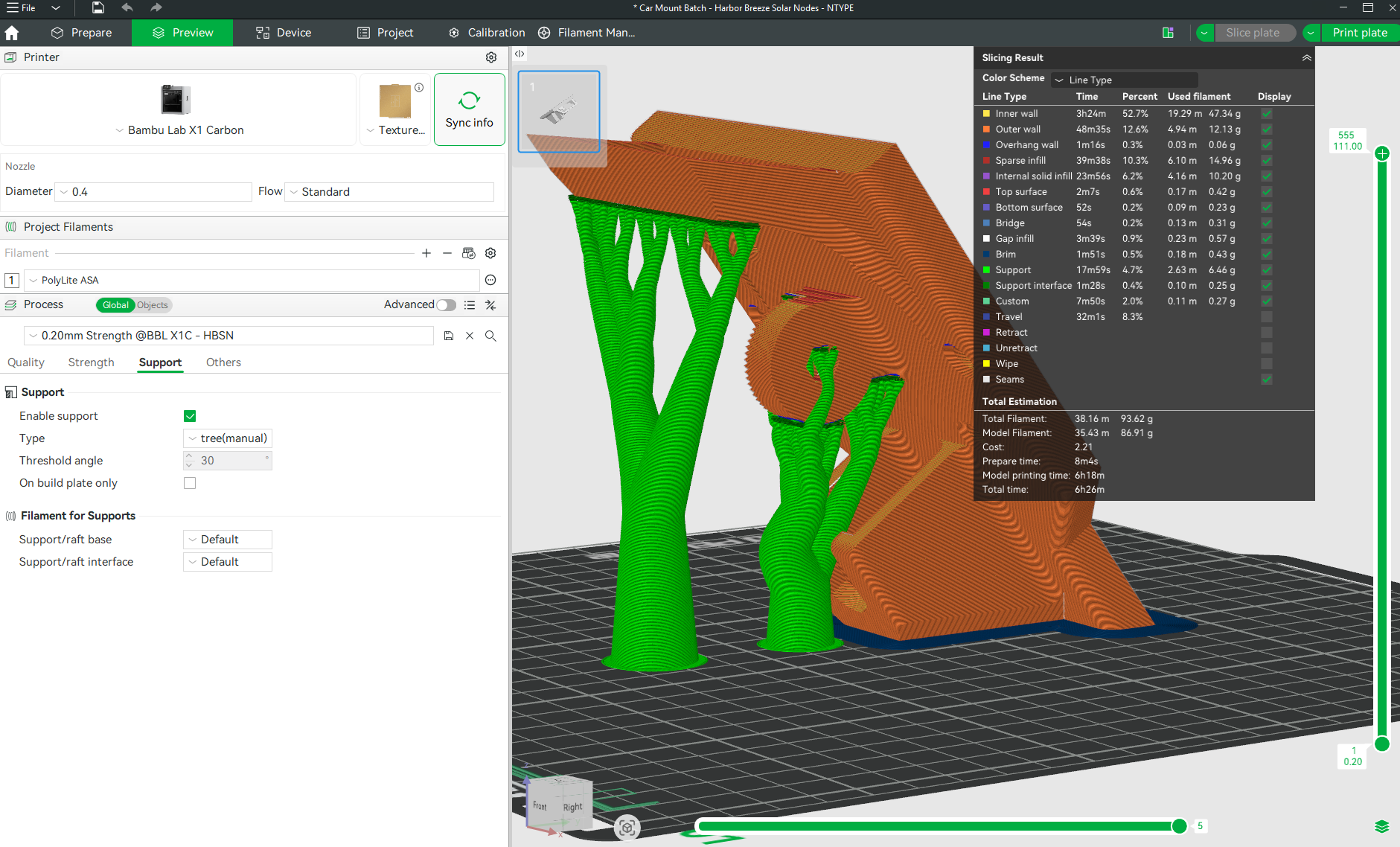The width and height of the screenshot is (1400, 847).
Task: Hide Inner wall lines in display
Action: tap(1267, 114)
